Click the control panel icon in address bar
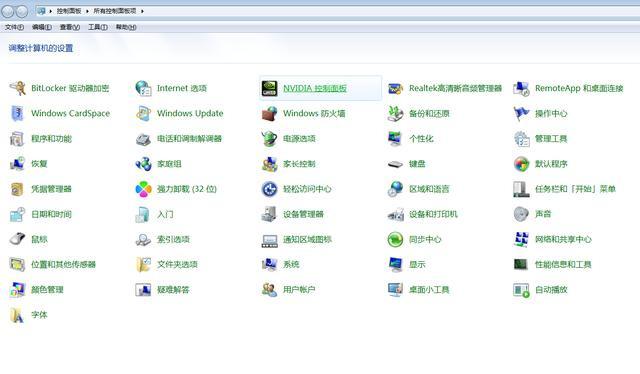This screenshot has width=640, height=374. click(x=41, y=11)
